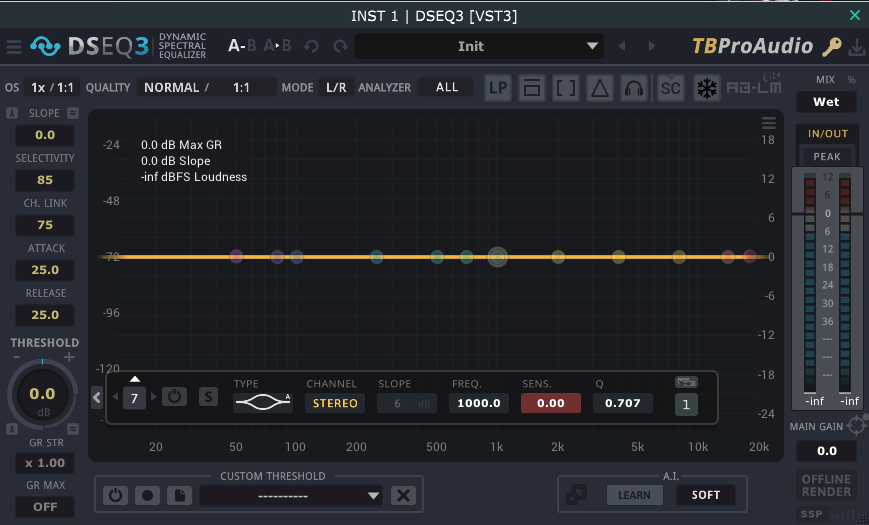869x525 pixels.
Task: Open the hamburger main menu
Action: (x=14, y=47)
